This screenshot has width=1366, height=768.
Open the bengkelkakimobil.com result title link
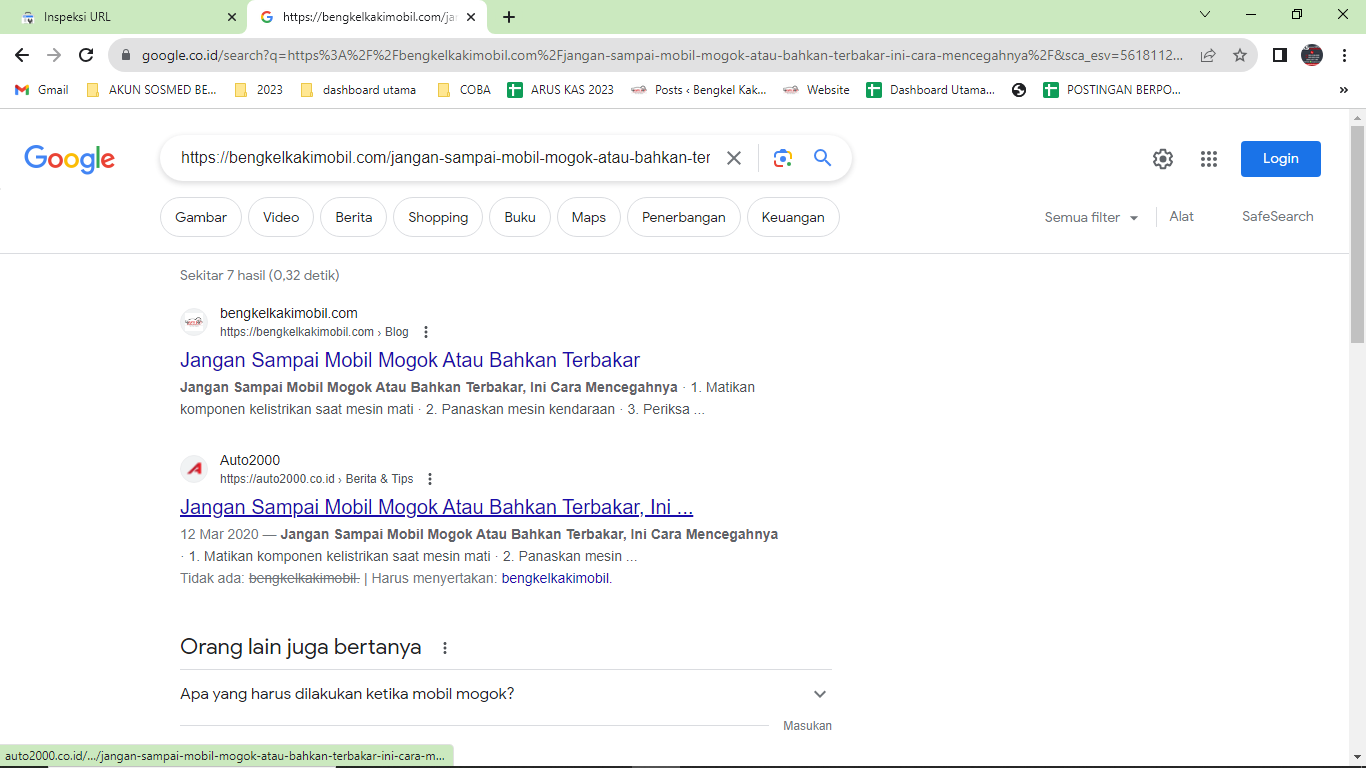[x=410, y=360]
